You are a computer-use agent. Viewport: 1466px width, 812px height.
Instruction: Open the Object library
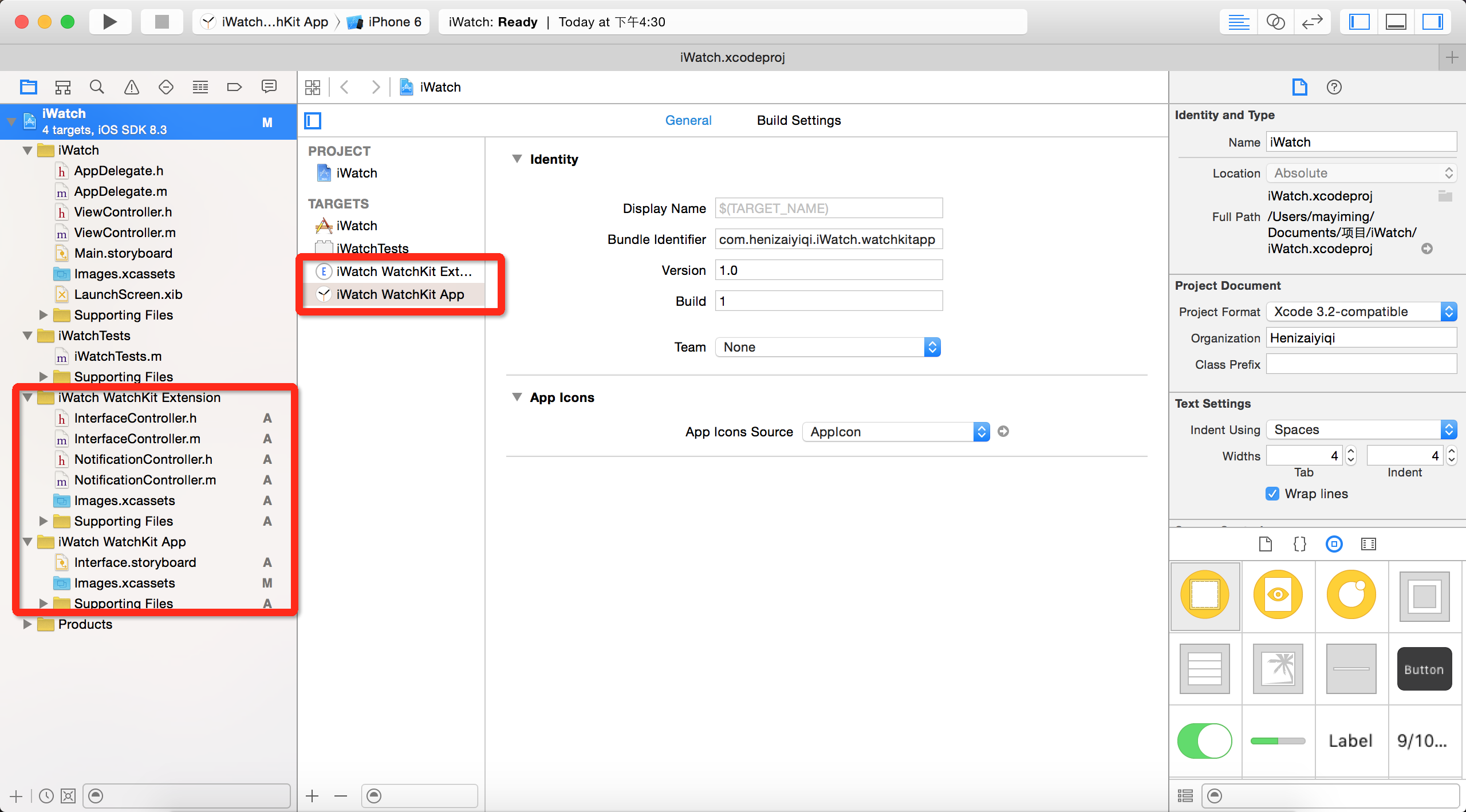pyautogui.click(x=1334, y=544)
